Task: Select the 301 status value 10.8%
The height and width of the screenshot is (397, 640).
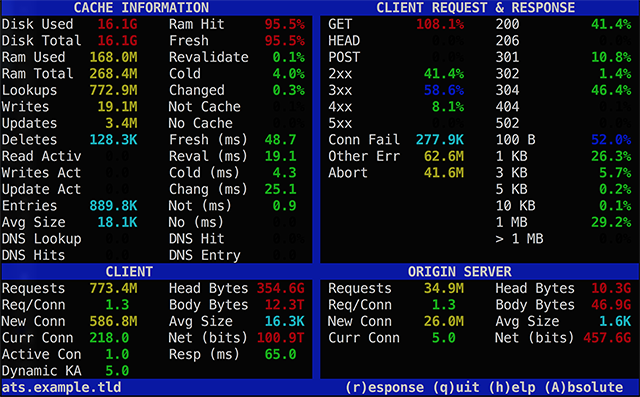Action: point(611,57)
